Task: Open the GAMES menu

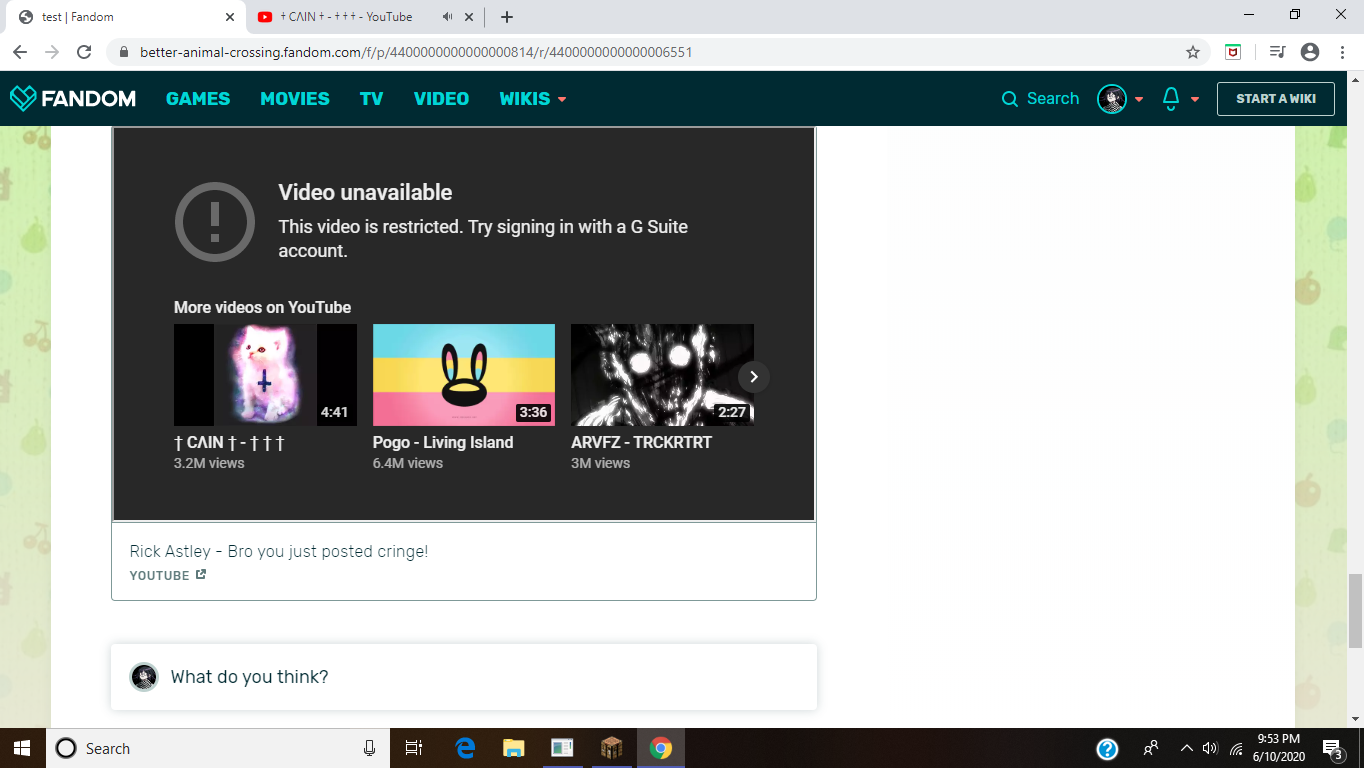Action: tap(198, 99)
